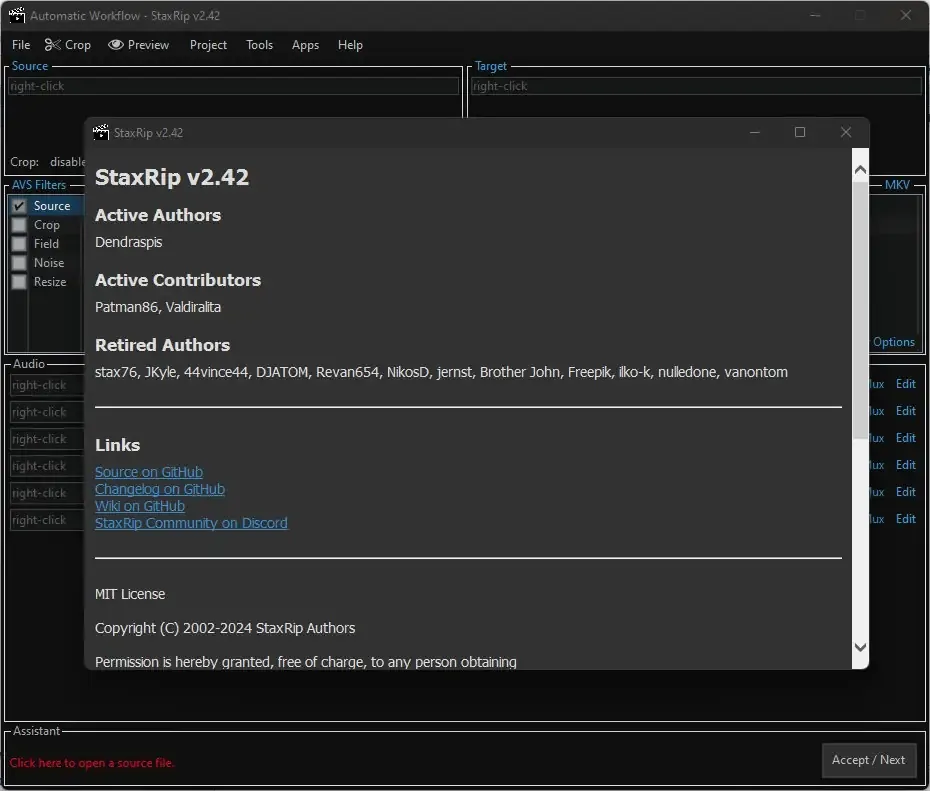Click Edit for the third audio track
Screen dimensions: 930x791
click(906, 438)
